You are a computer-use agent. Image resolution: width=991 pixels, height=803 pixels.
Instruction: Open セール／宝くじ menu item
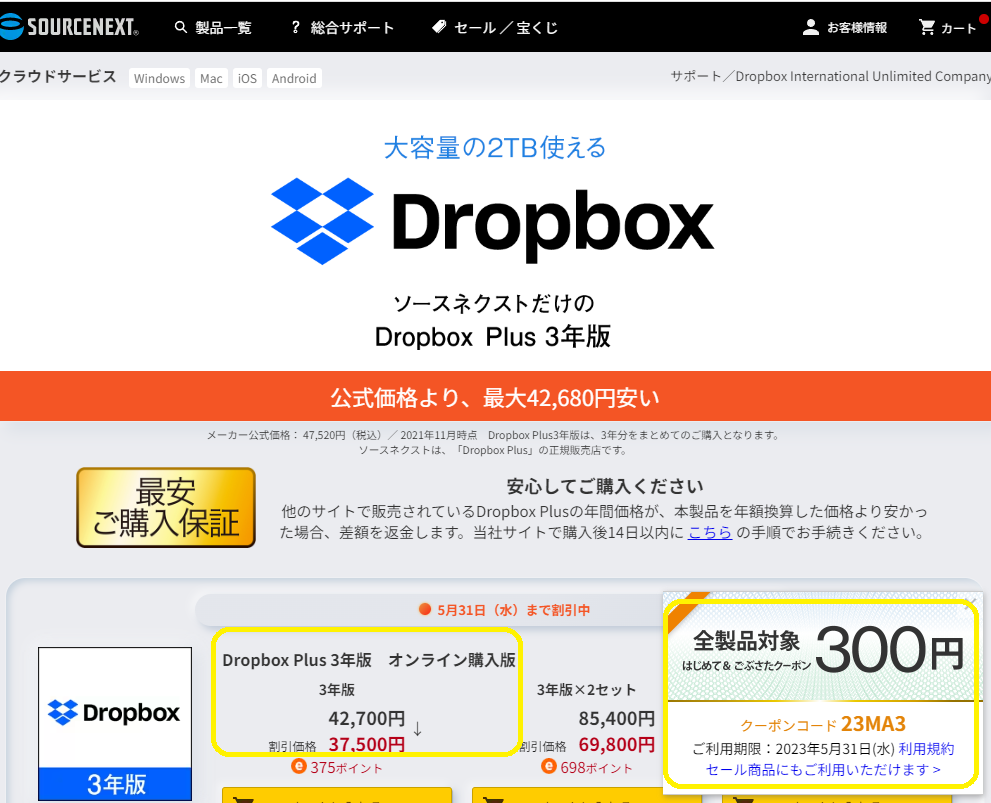(506, 27)
